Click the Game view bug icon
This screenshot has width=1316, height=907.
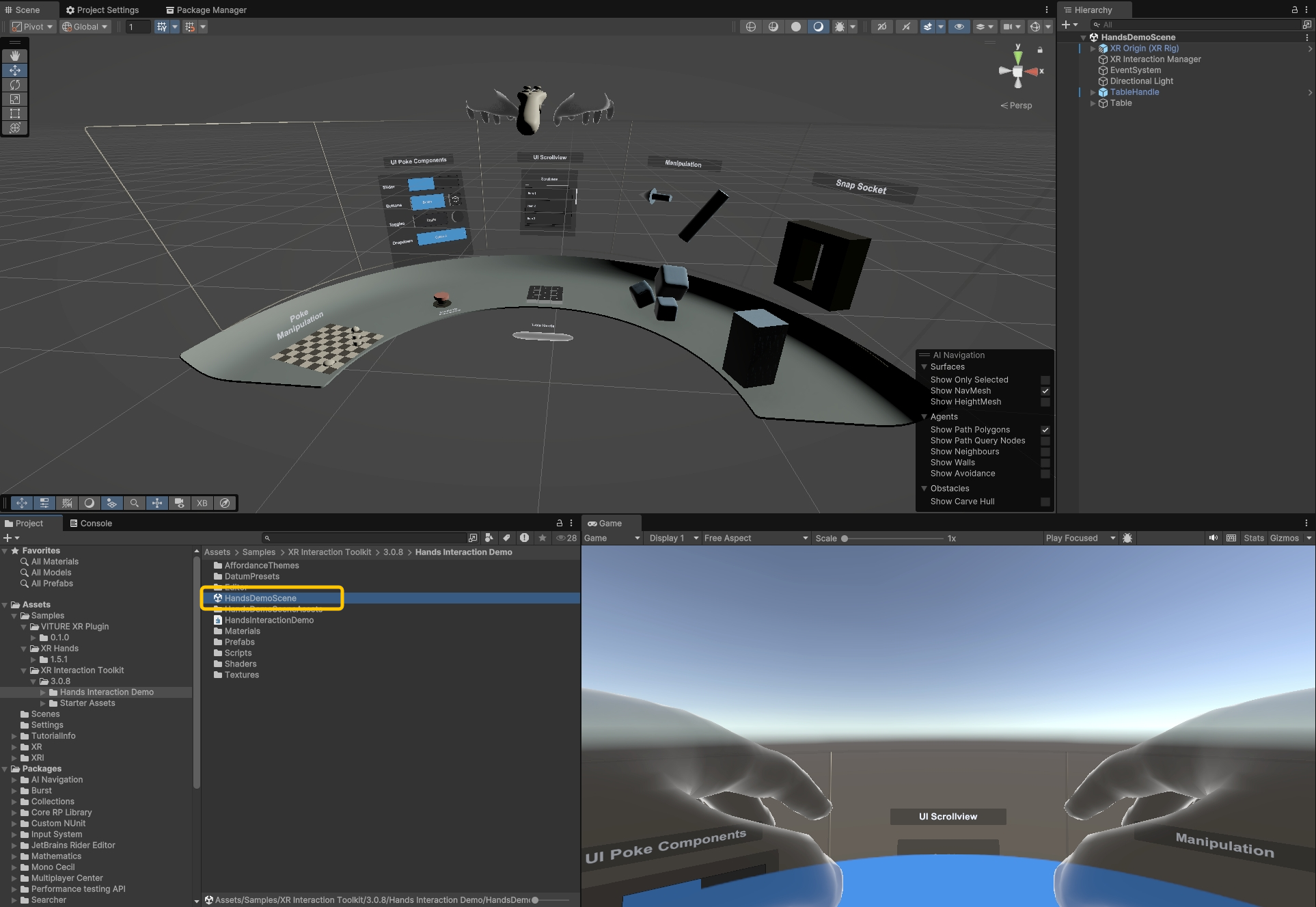pyautogui.click(x=1127, y=539)
